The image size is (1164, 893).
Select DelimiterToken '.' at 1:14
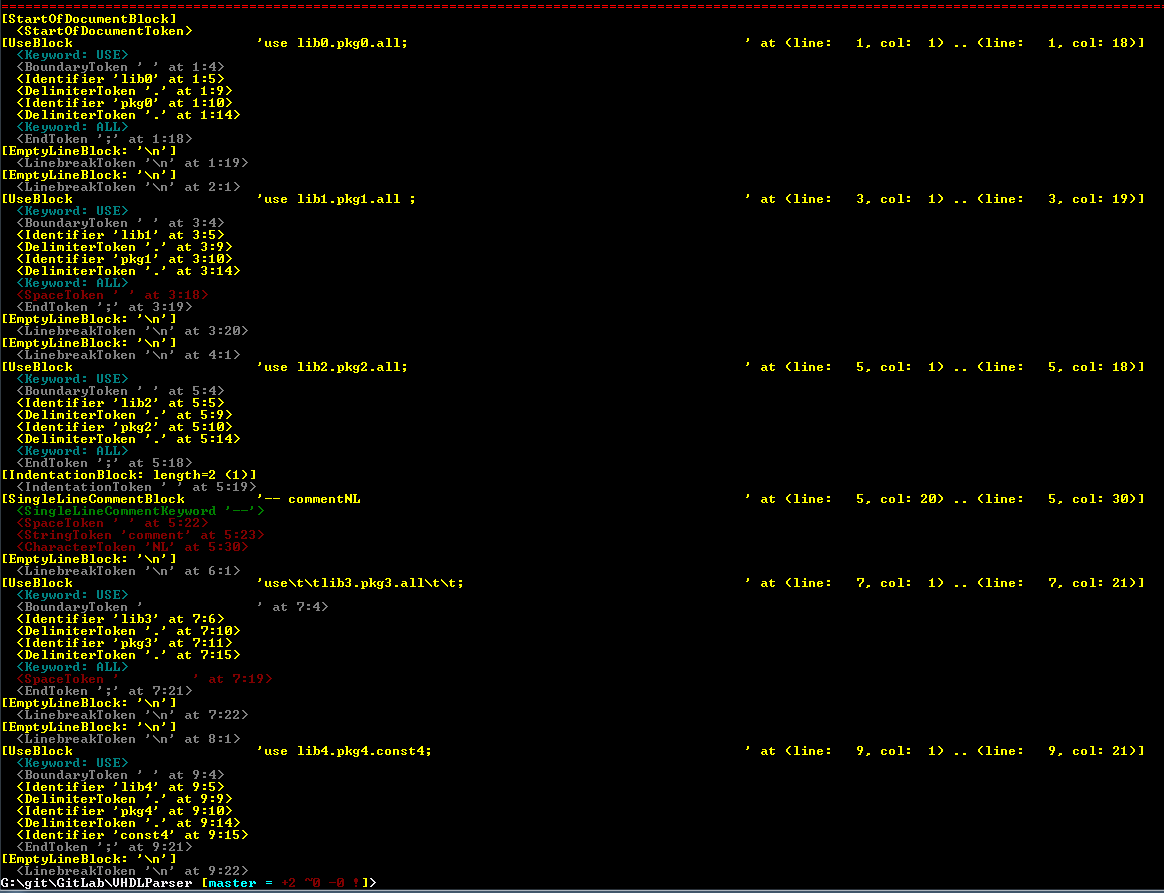coord(128,115)
